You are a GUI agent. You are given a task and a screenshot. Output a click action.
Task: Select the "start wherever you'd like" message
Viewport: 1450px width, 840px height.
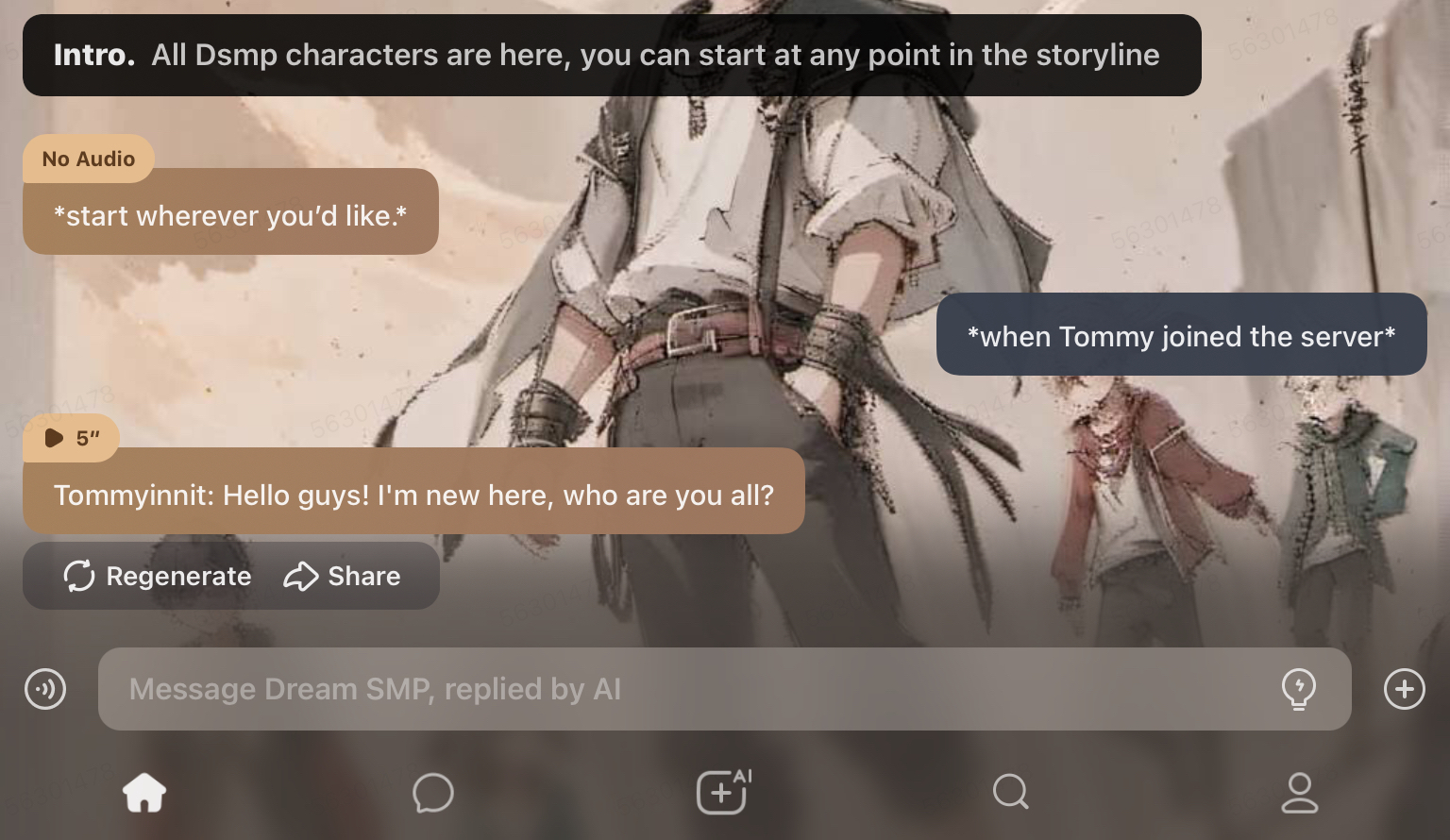(230, 211)
